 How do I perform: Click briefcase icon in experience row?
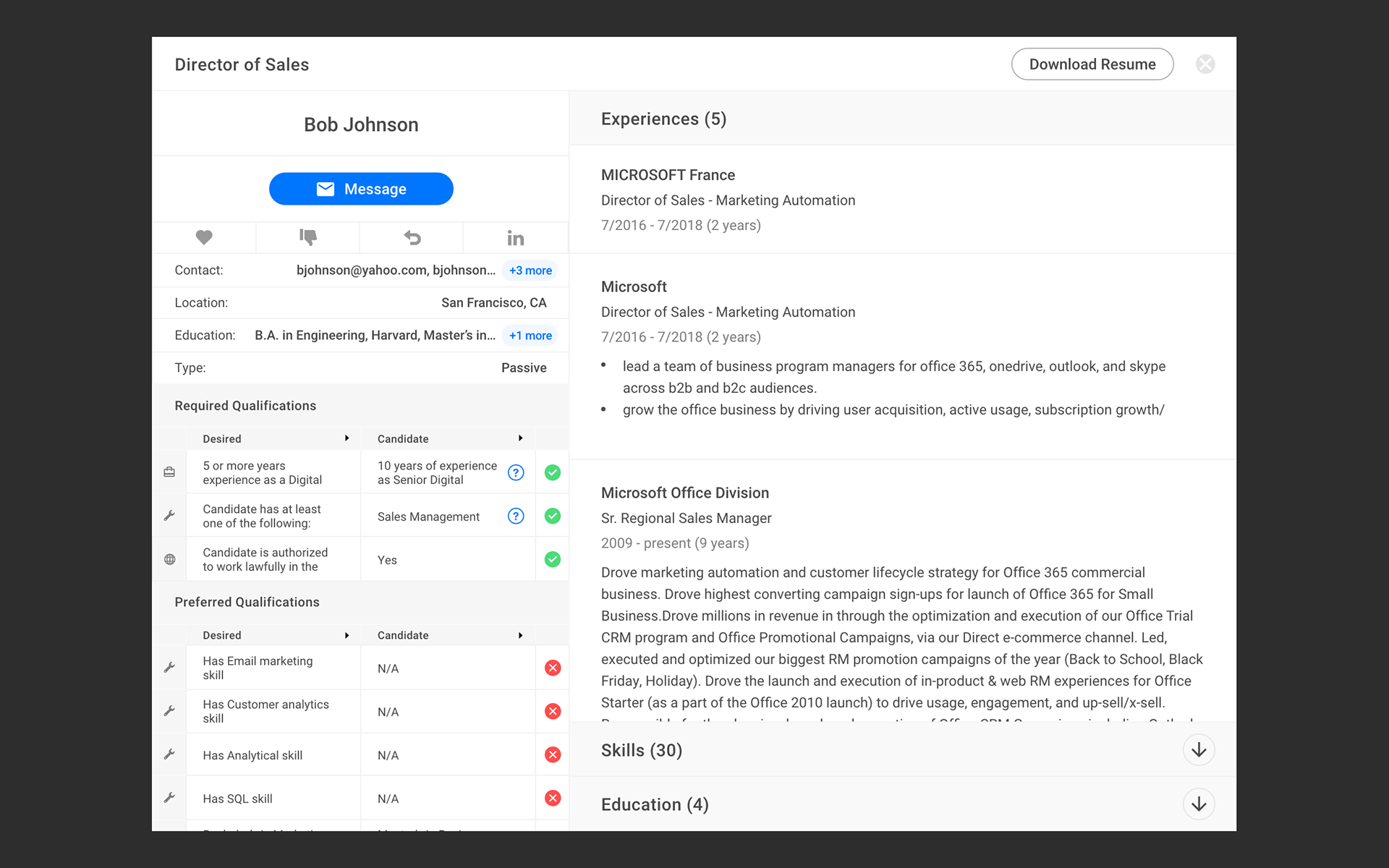click(169, 472)
